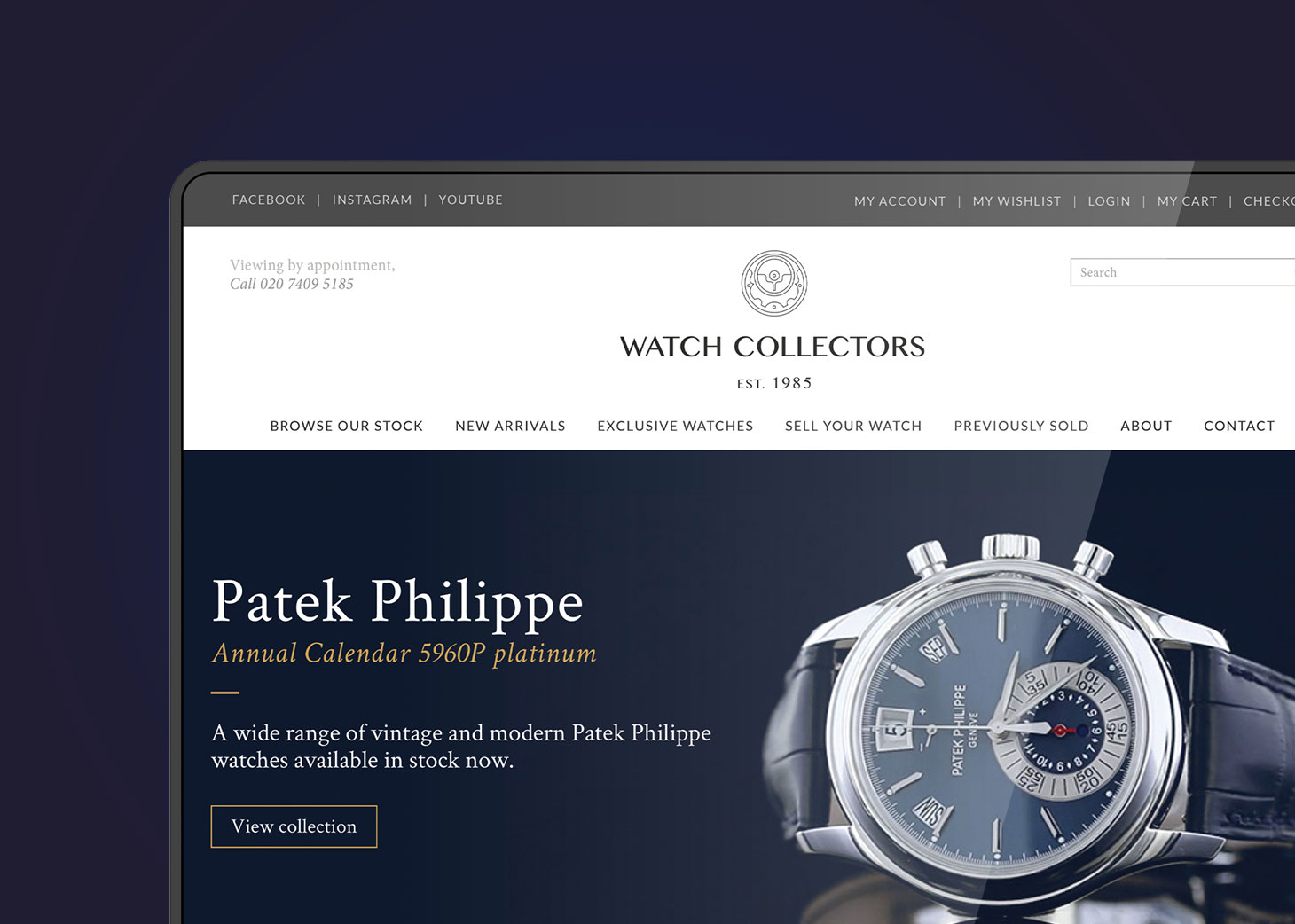Viewport: 1295px width, 924px height.
Task: Go to Sell Your Watch page
Action: (x=853, y=426)
